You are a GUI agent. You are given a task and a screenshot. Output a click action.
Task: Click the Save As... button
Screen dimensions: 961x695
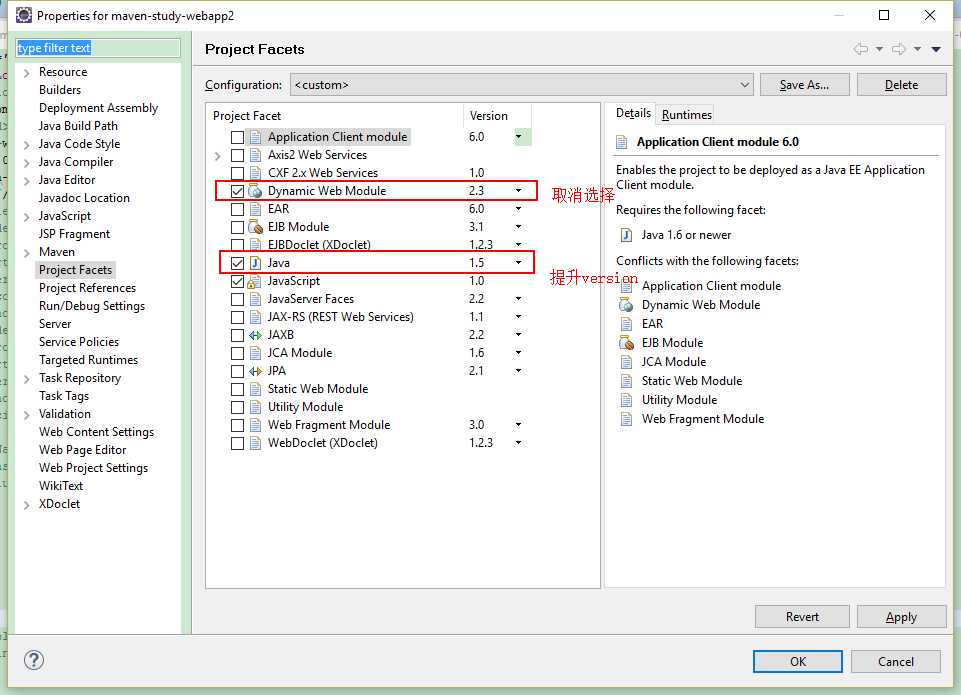(804, 85)
